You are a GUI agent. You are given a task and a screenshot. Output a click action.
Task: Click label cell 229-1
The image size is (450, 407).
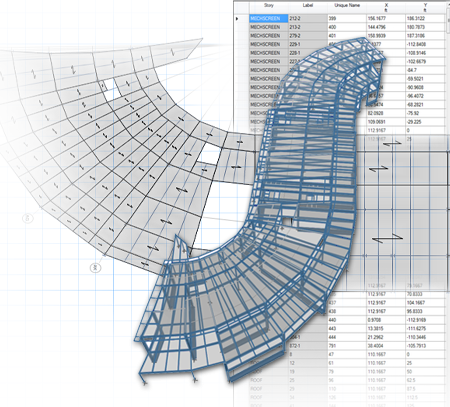[x=308, y=44]
